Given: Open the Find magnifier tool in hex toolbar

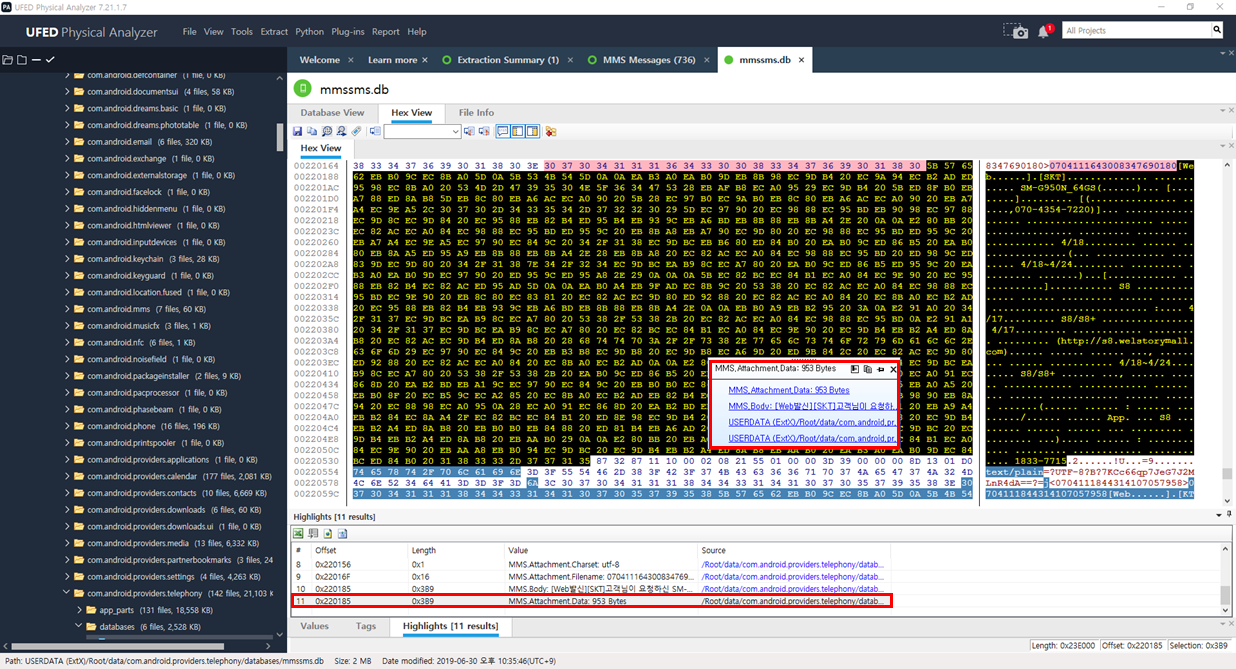Looking at the screenshot, I should pyautogui.click(x=327, y=131).
